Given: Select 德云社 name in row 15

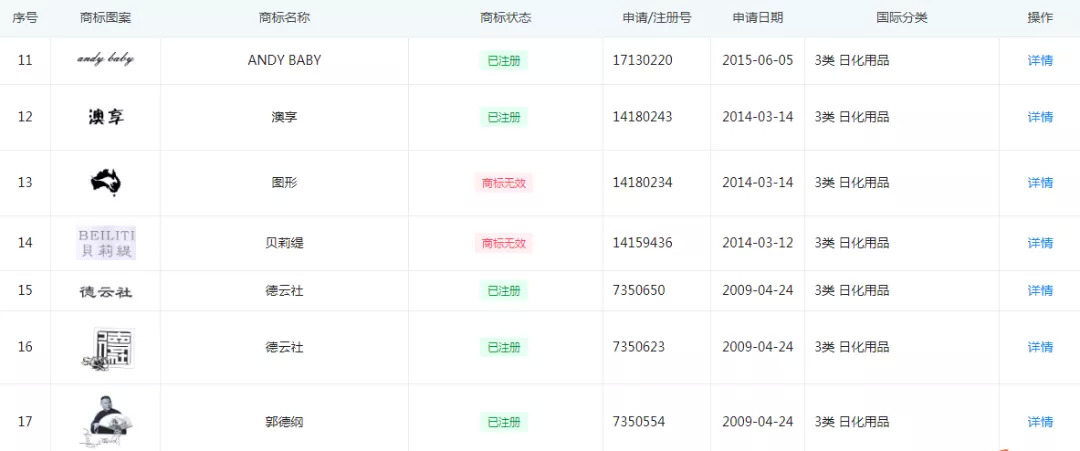Looking at the screenshot, I should pyautogui.click(x=284, y=290).
